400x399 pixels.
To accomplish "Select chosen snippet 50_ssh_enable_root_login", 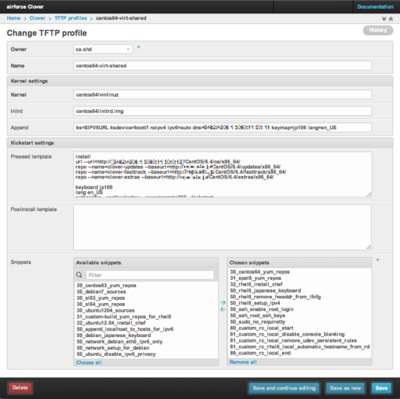I will pyautogui.click(x=262, y=309).
